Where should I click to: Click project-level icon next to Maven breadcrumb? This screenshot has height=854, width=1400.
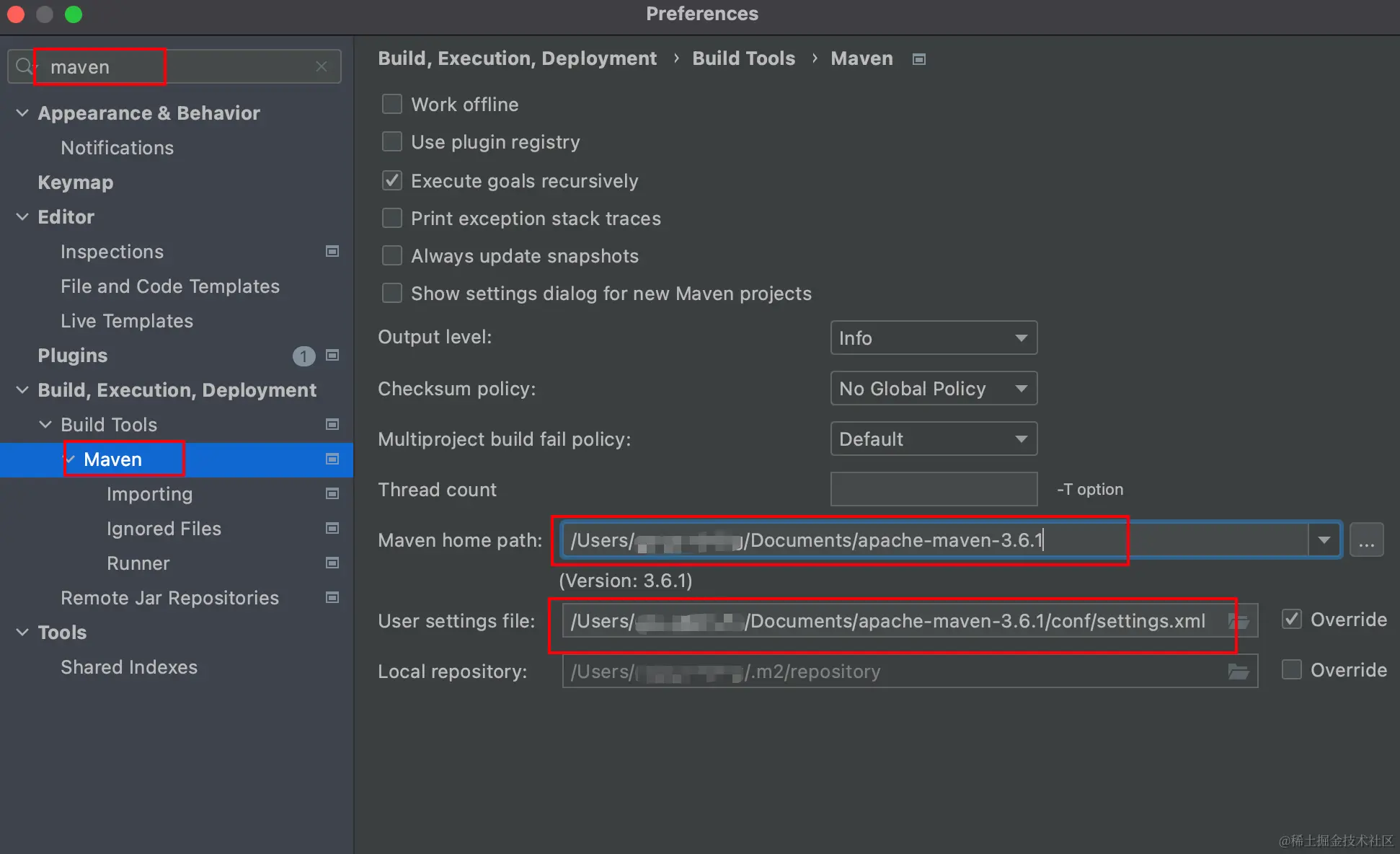pos(918,59)
